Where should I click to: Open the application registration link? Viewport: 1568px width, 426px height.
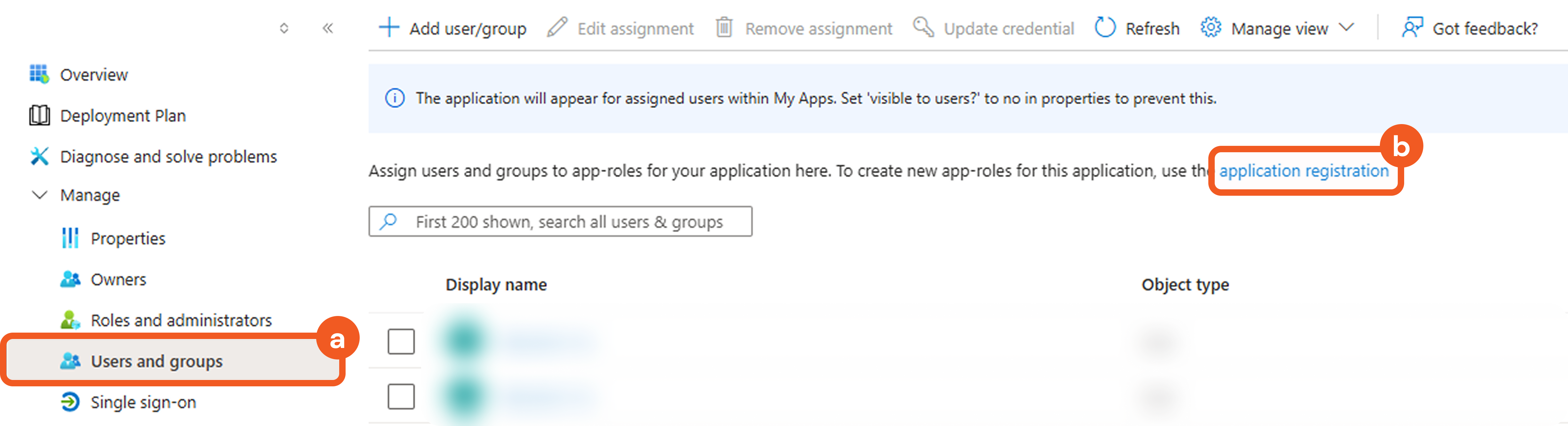[1303, 171]
